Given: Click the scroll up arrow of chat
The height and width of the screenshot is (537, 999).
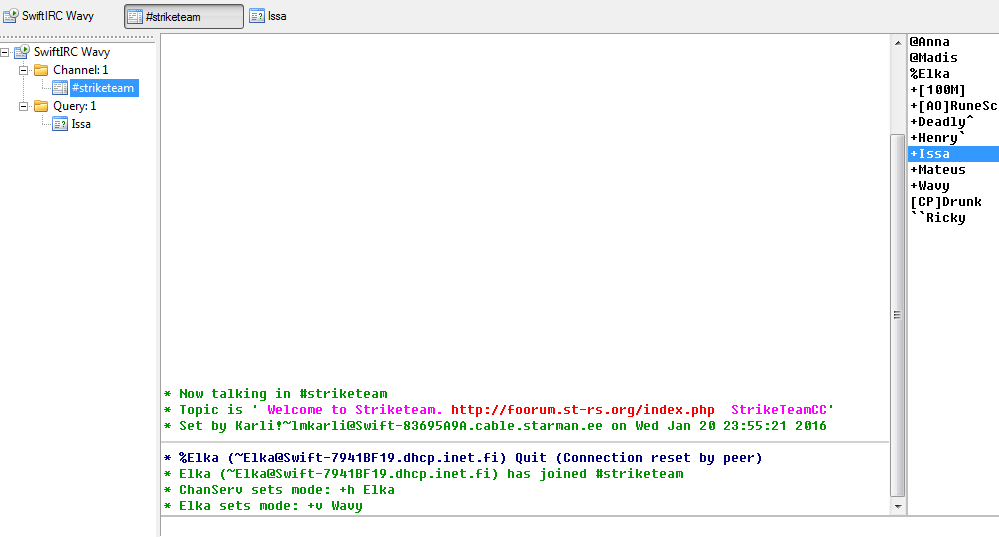Looking at the screenshot, I should point(898,43).
